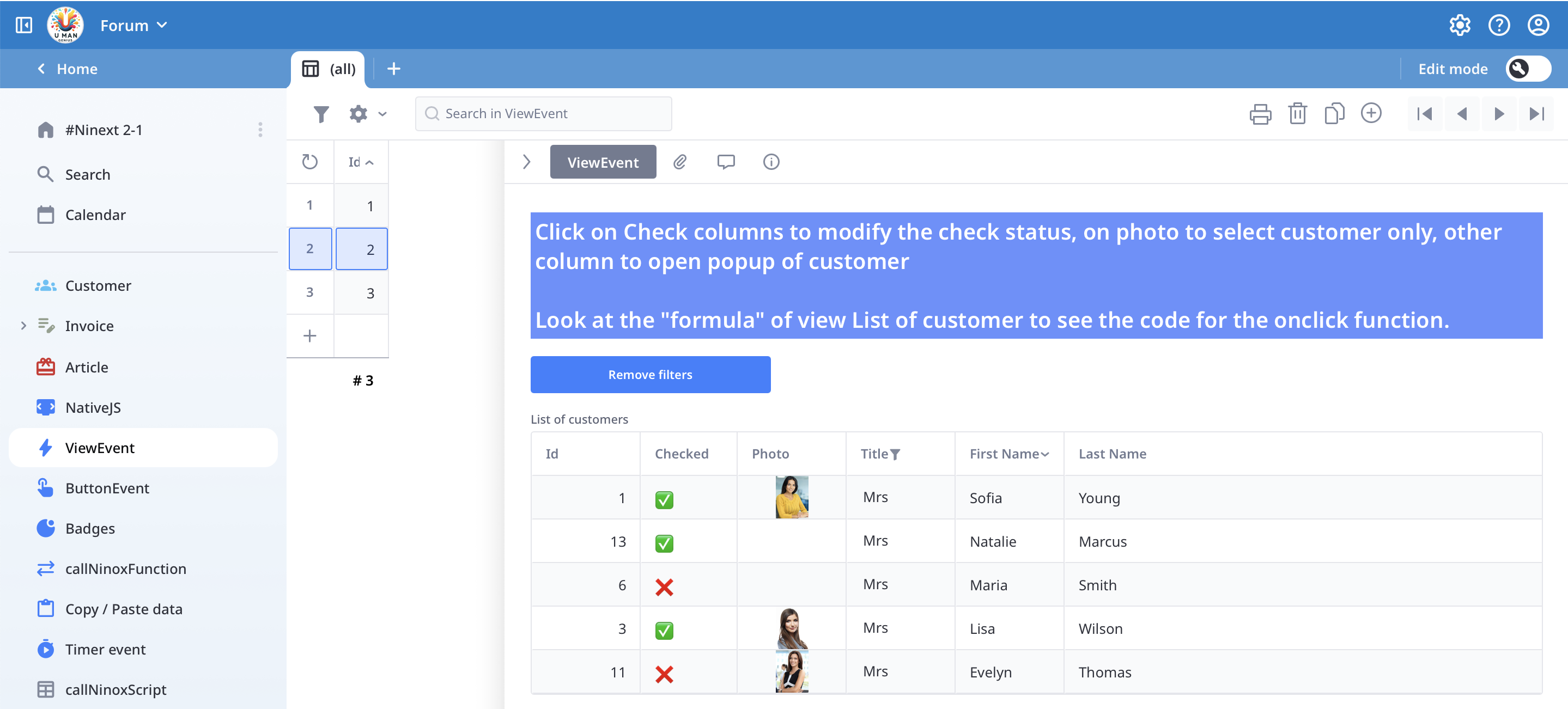Toggle green check for Sofia Young
The image size is (1568, 709).
click(x=664, y=500)
